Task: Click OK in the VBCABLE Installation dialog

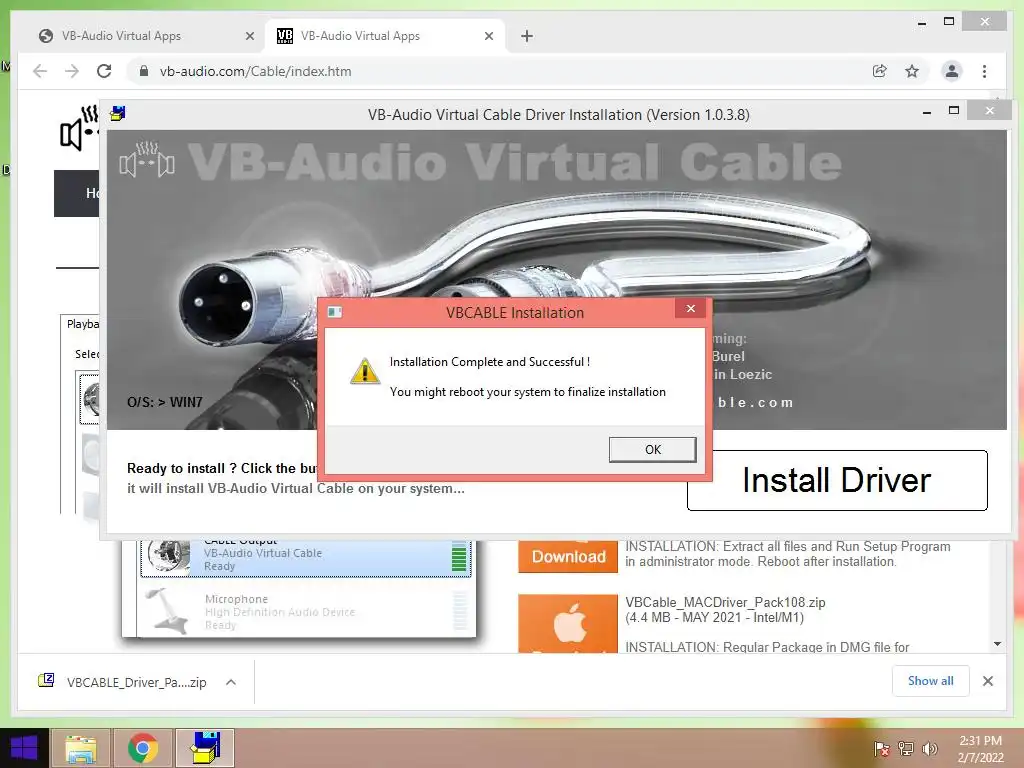Action: coord(652,449)
